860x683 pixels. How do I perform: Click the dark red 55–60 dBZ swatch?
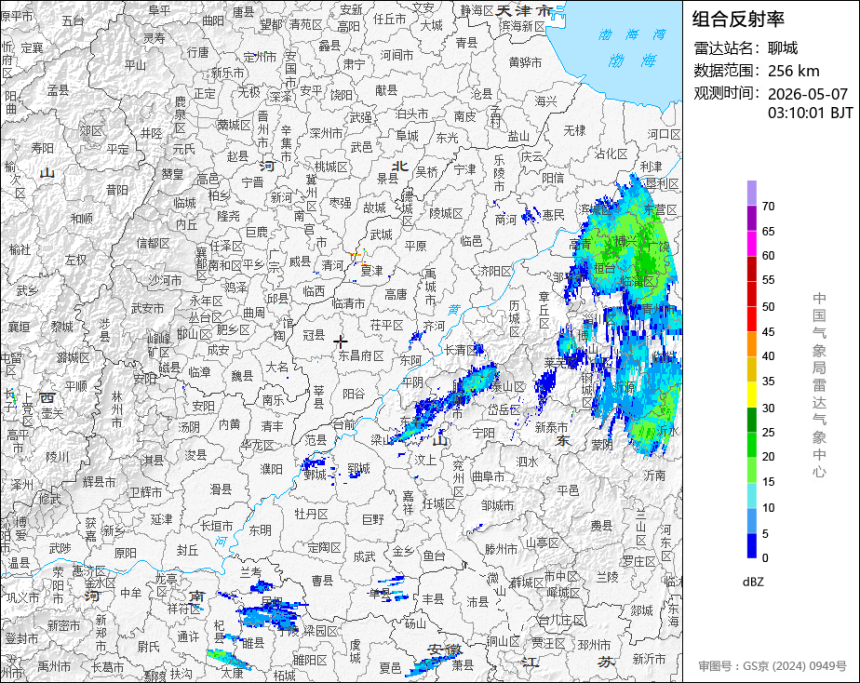click(x=752, y=269)
